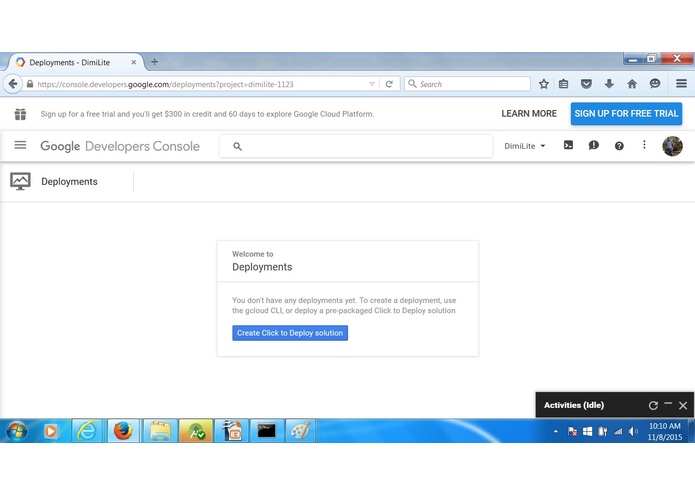Open the media player taskbar icon
Image resolution: width=695 pixels, height=494 pixels.
point(51,431)
